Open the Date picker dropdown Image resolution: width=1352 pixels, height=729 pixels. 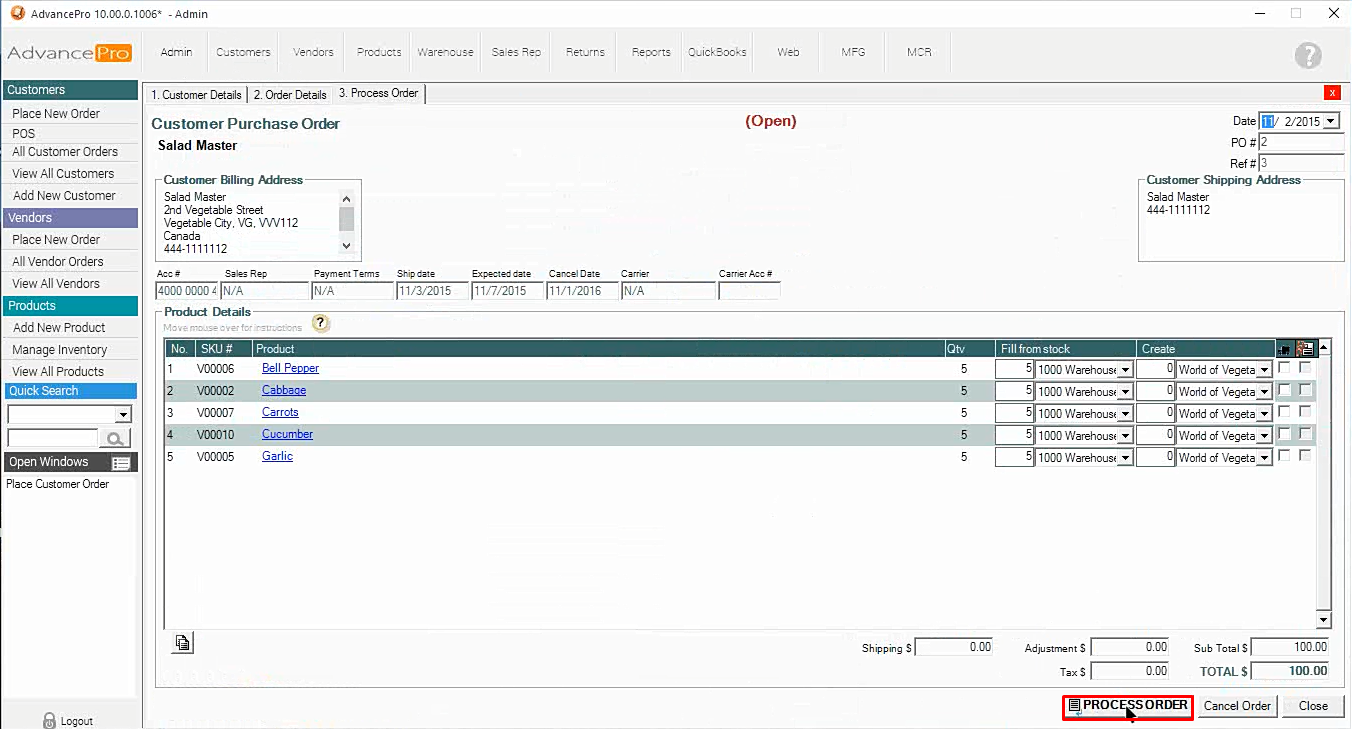(x=1330, y=121)
